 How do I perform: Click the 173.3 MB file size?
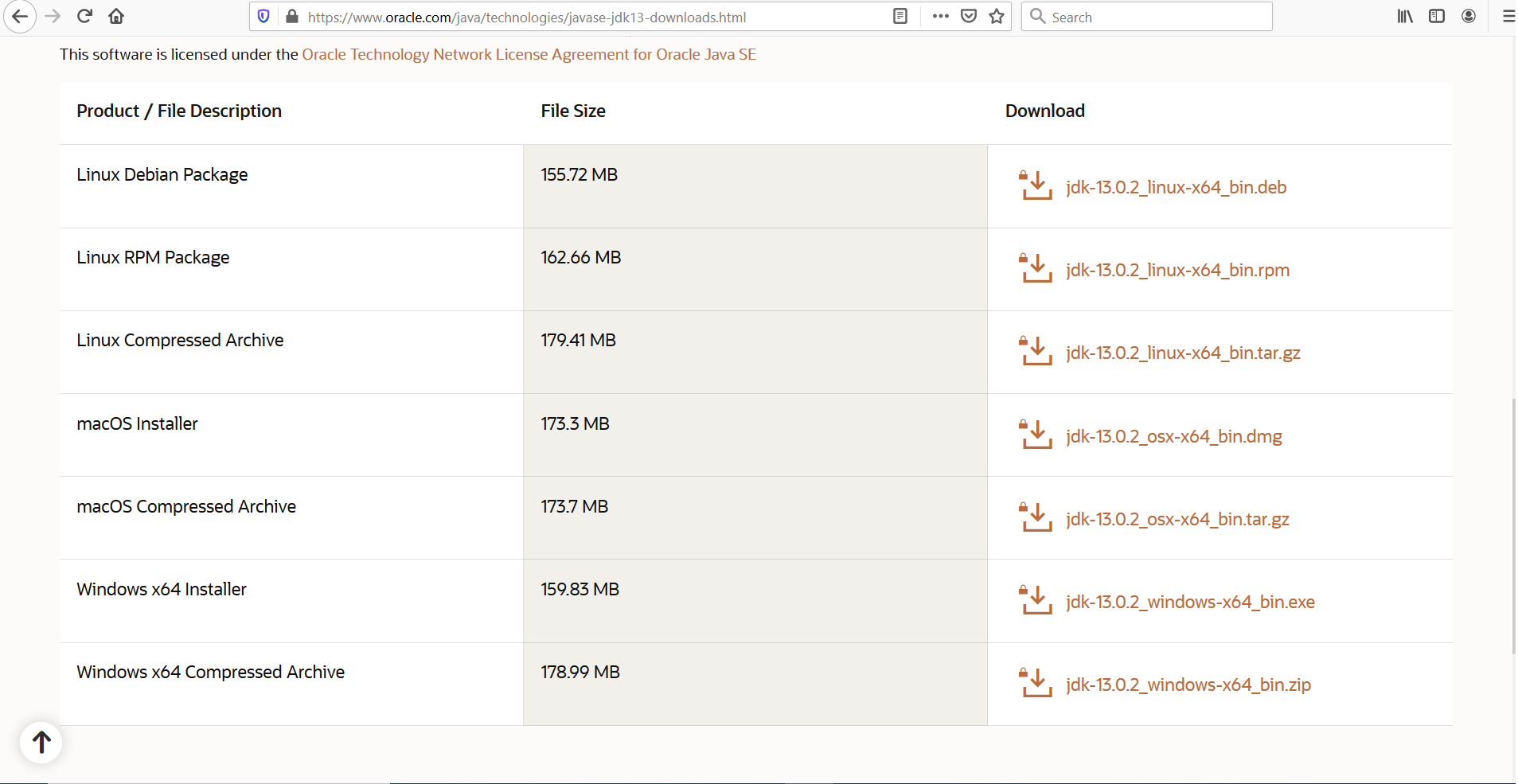[x=575, y=423]
